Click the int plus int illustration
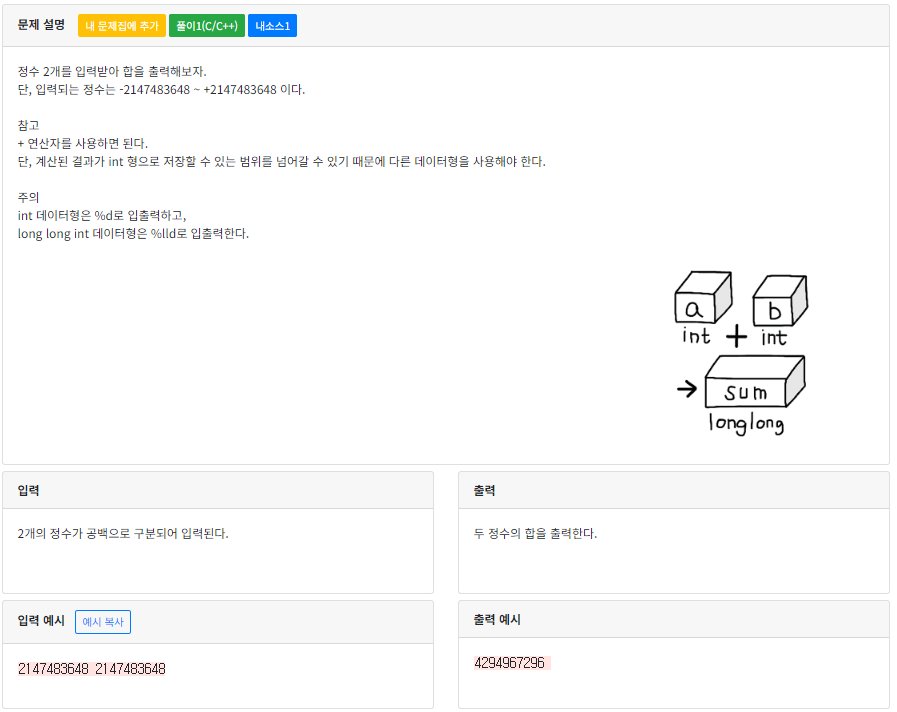This screenshot has height=712, width=897. [x=740, y=305]
